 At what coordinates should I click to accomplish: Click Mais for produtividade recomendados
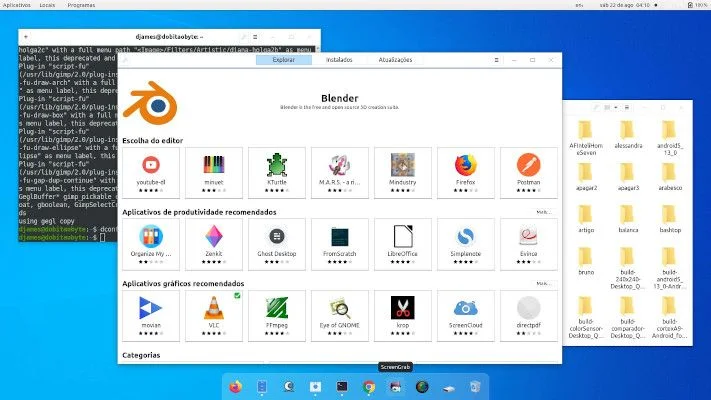click(x=543, y=212)
